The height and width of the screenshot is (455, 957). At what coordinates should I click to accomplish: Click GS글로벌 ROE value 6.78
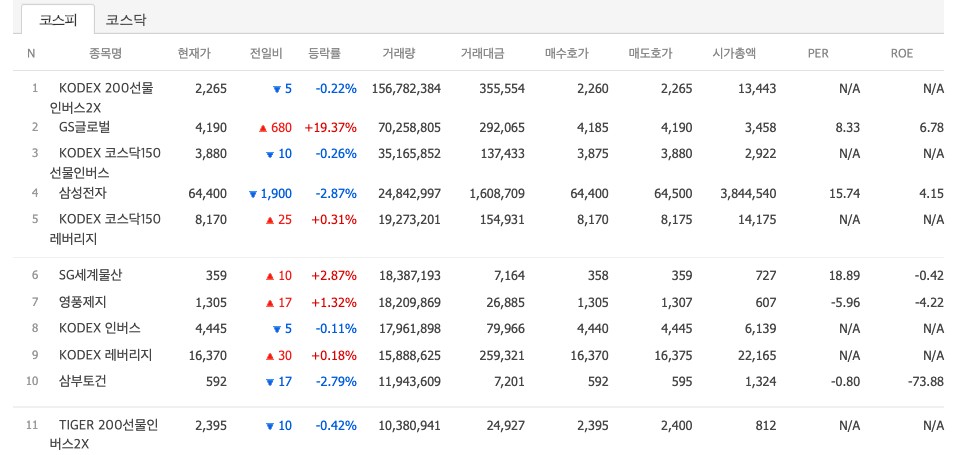(x=932, y=128)
